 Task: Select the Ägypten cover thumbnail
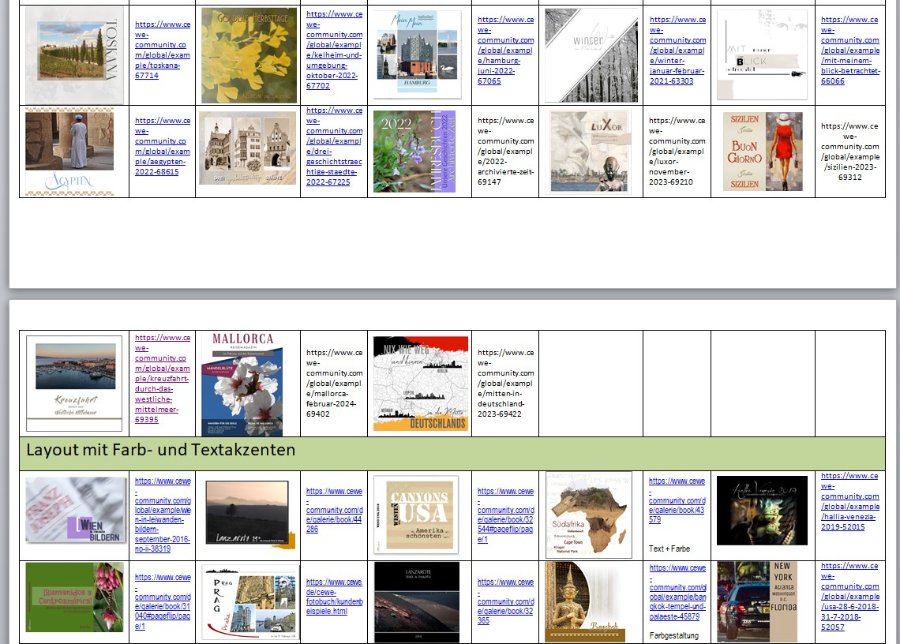(69, 153)
